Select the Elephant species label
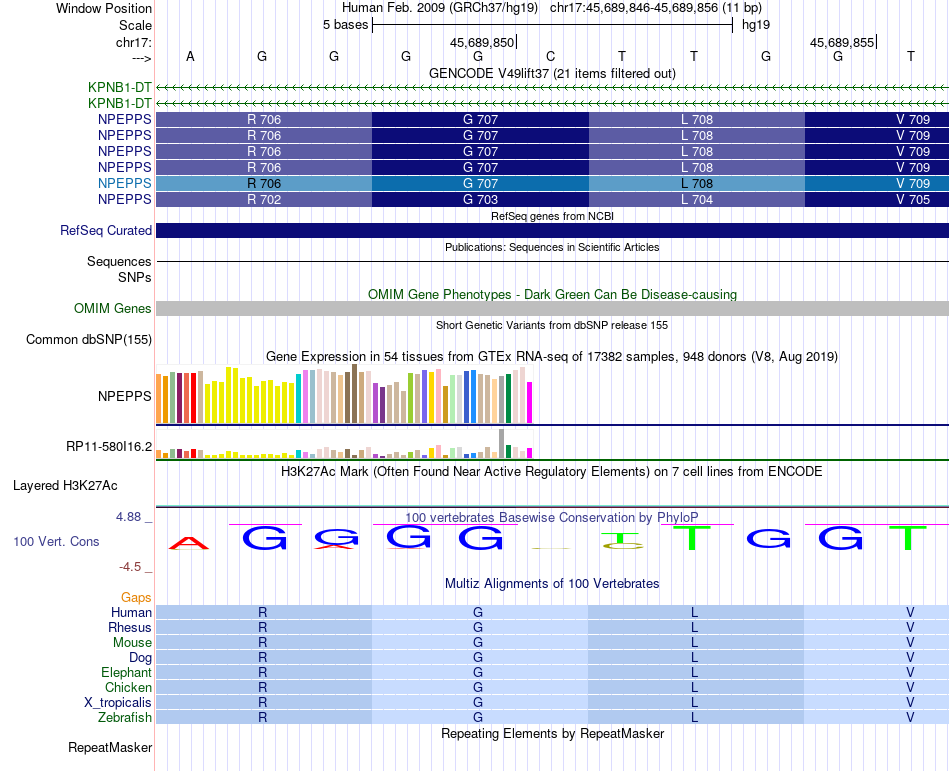 (x=126, y=672)
